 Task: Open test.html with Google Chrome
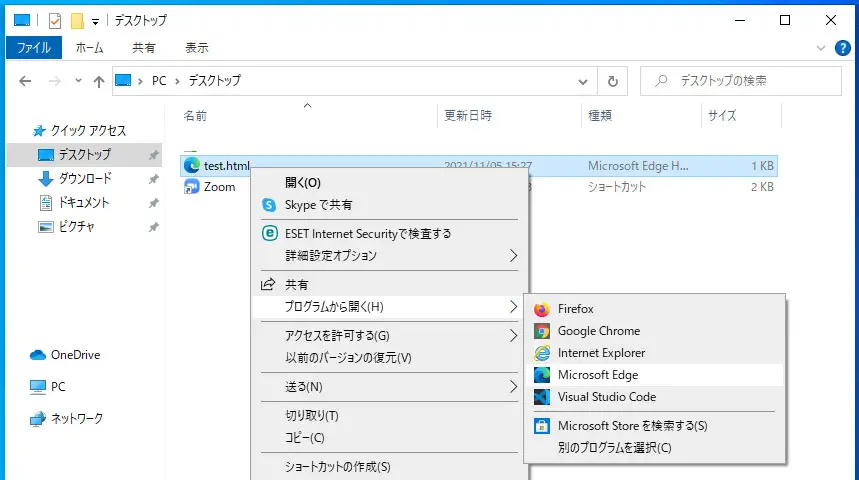point(654,331)
